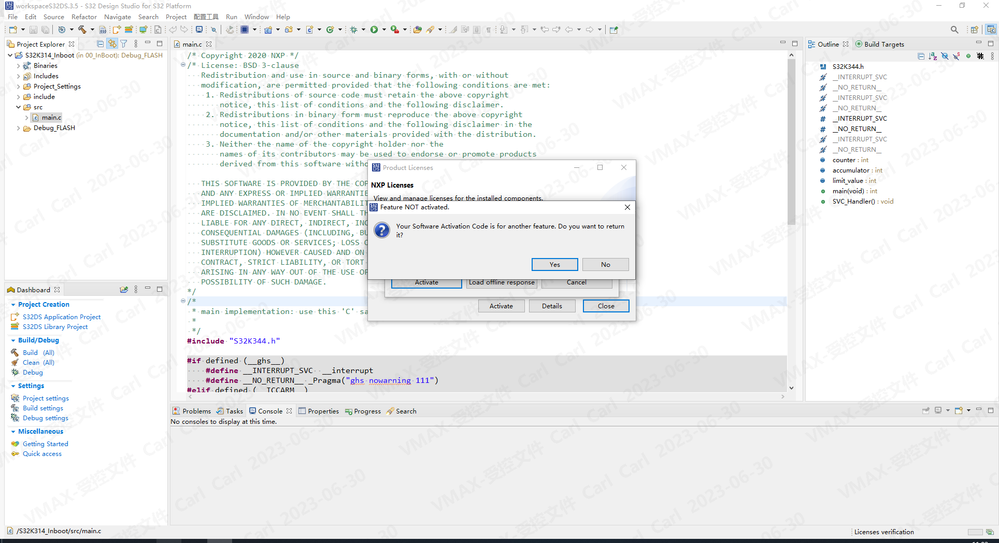Expand the Debug_FLASH folder
999x543 pixels.
click(x=18, y=127)
